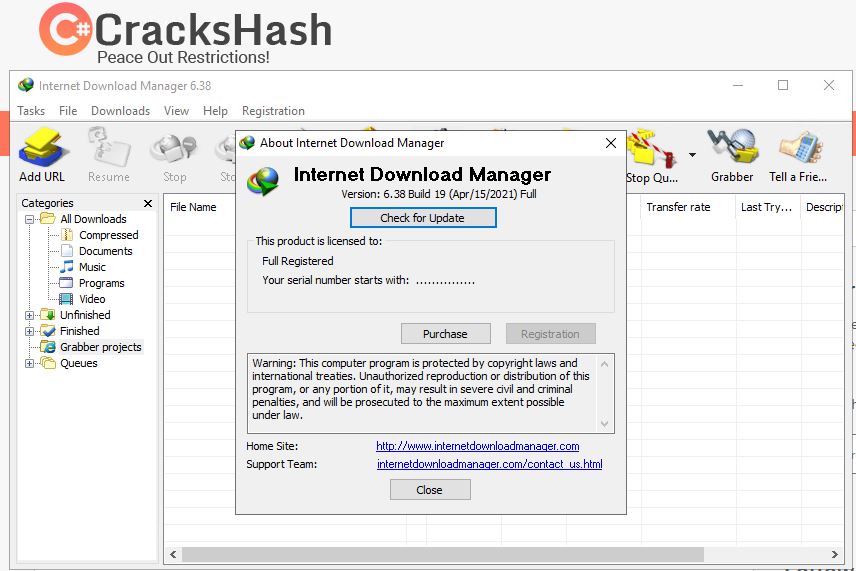Click the Unfinished folder icon
Screen dimensions: 856x571
(48, 315)
